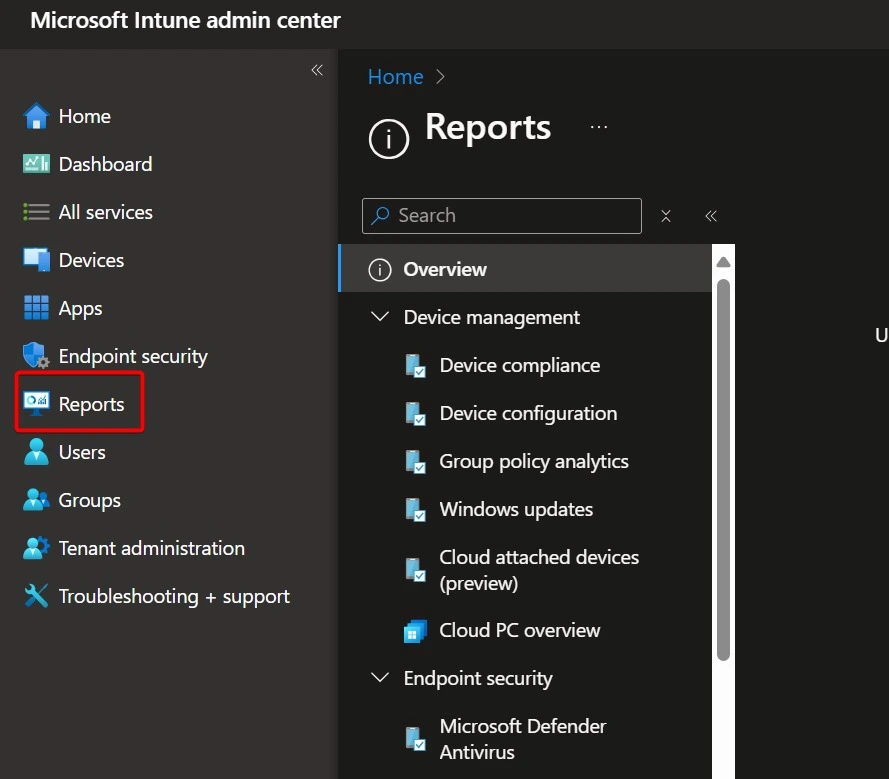Click the Microsoft Defender Antivirus icon
Viewport: 889px width, 779px height.
416,739
